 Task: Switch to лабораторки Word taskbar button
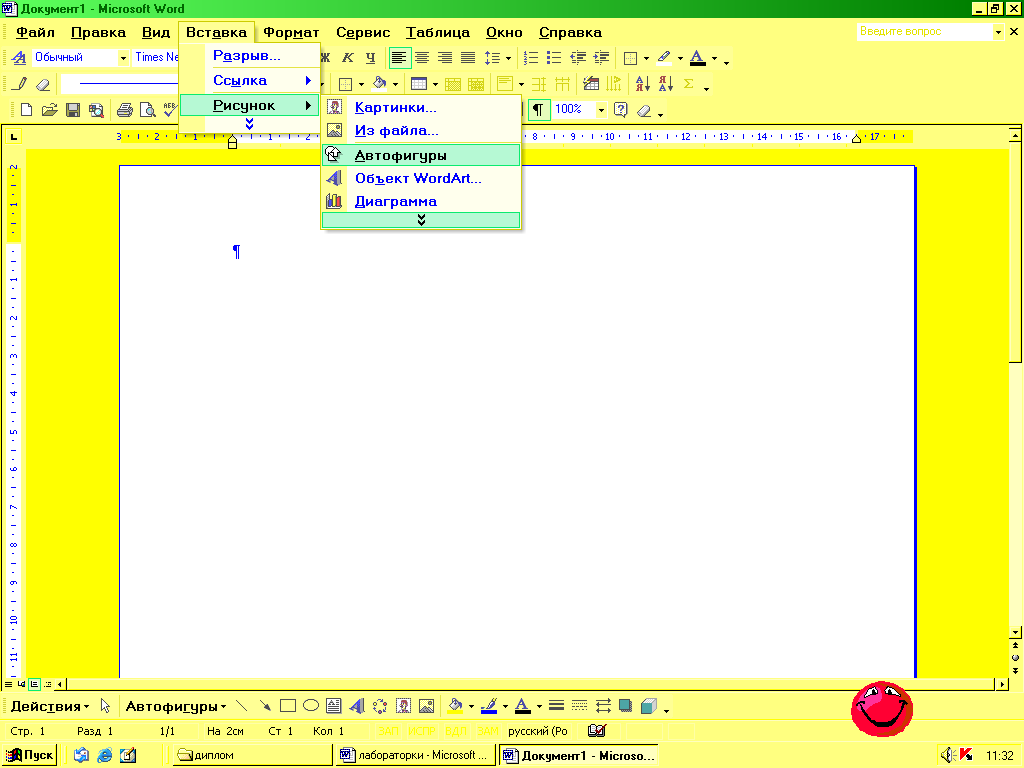[415, 756]
